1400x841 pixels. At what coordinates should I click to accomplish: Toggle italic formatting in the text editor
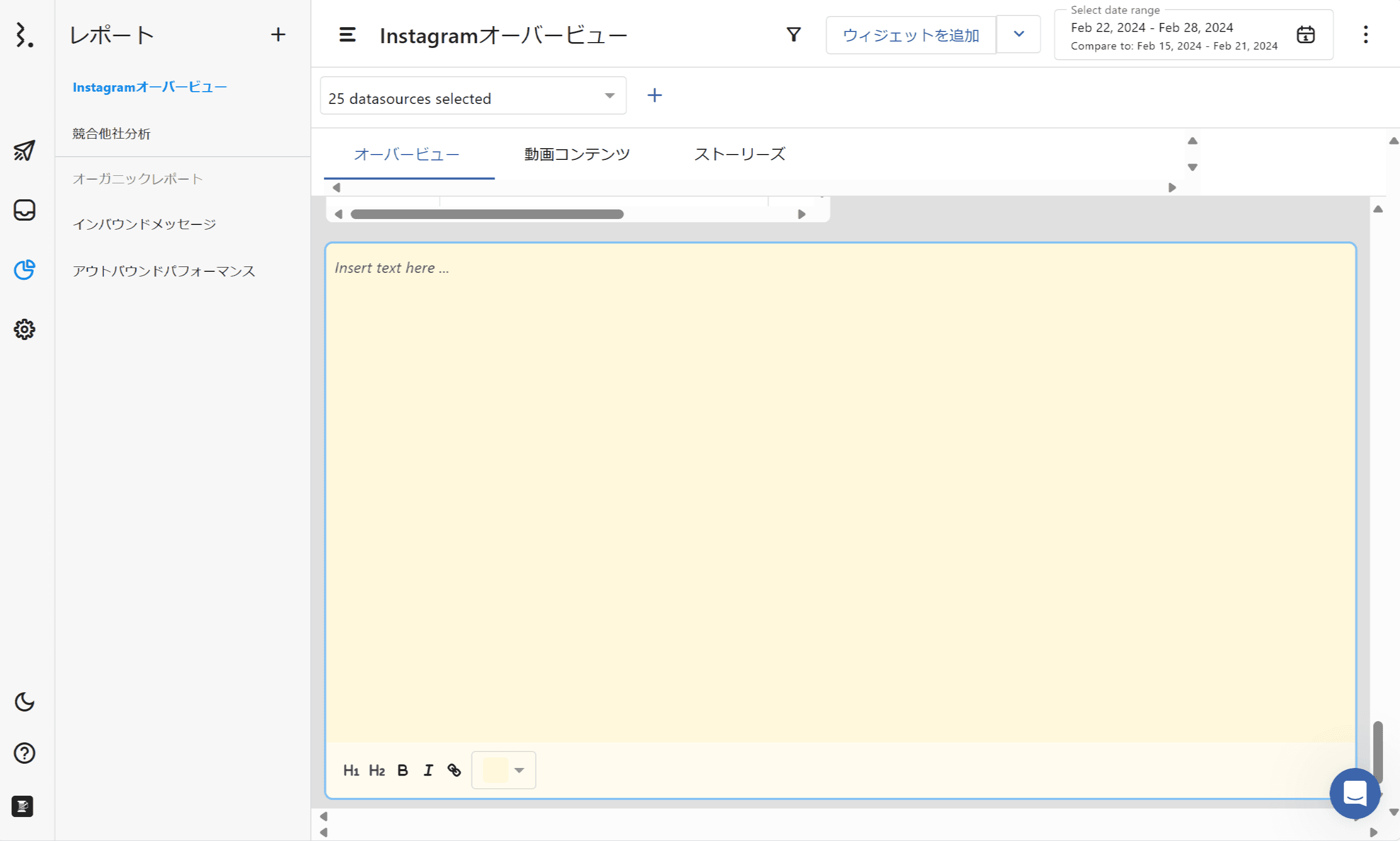[429, 770]
